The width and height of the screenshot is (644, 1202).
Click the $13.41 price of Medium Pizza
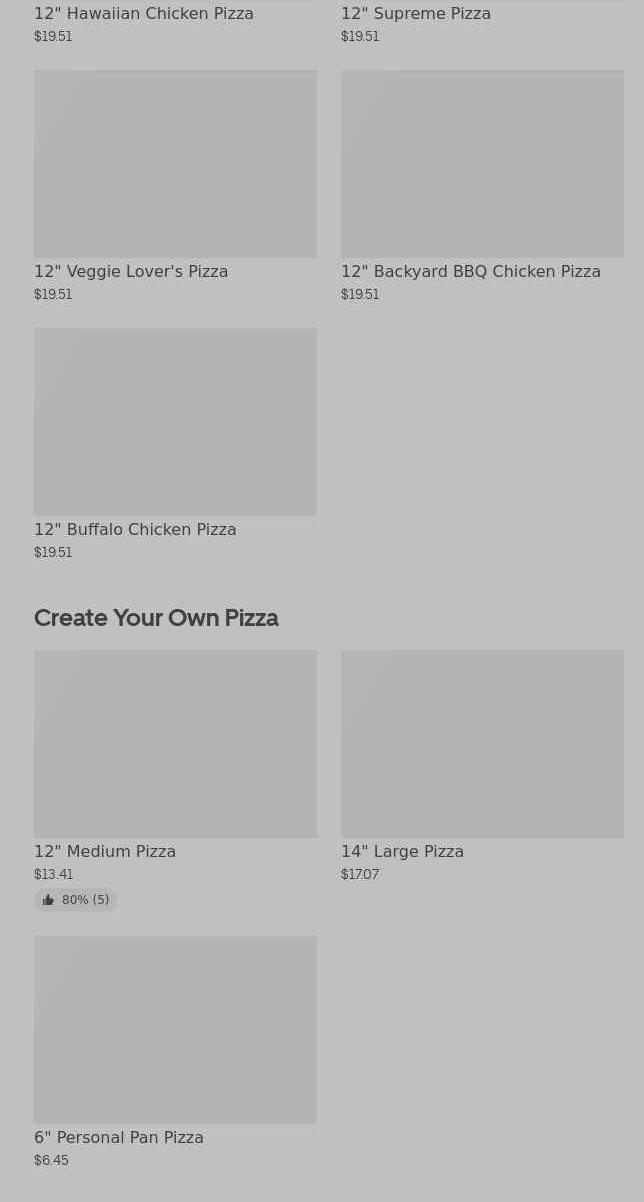[54, 875]
